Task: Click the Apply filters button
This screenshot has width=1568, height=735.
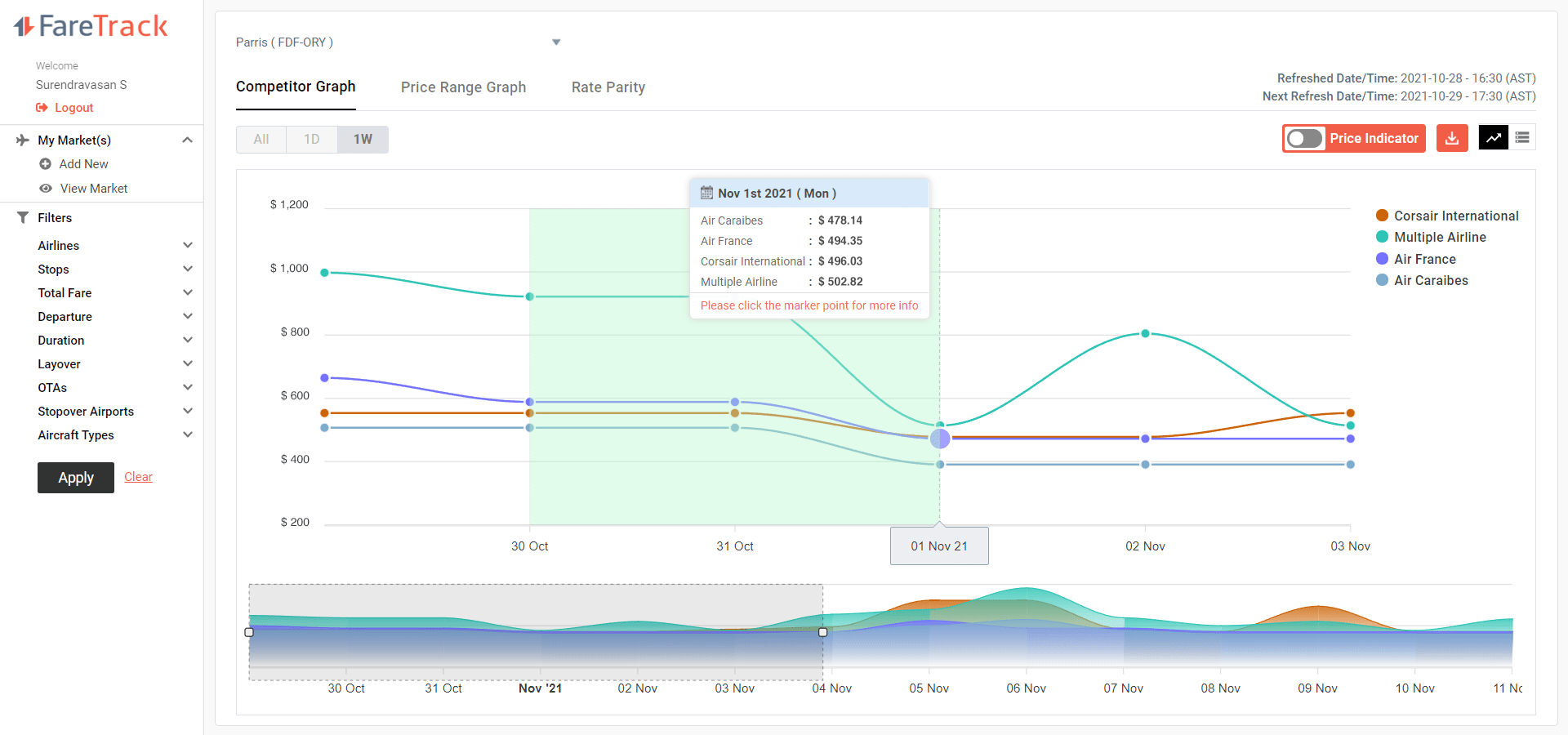Action: pyautogui.click(x=76, y=478)
